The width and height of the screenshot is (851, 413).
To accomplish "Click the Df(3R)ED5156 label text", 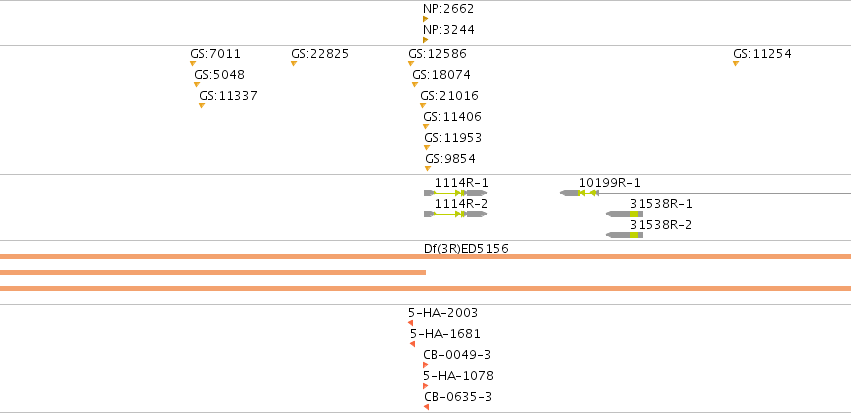I will (x=466, y=249).
